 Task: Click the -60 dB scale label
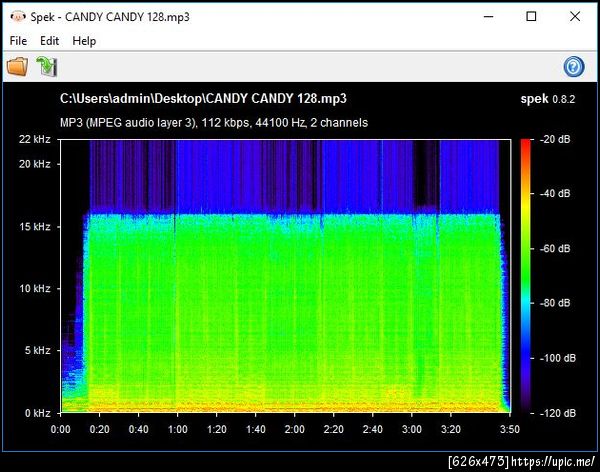pos(555,248)
